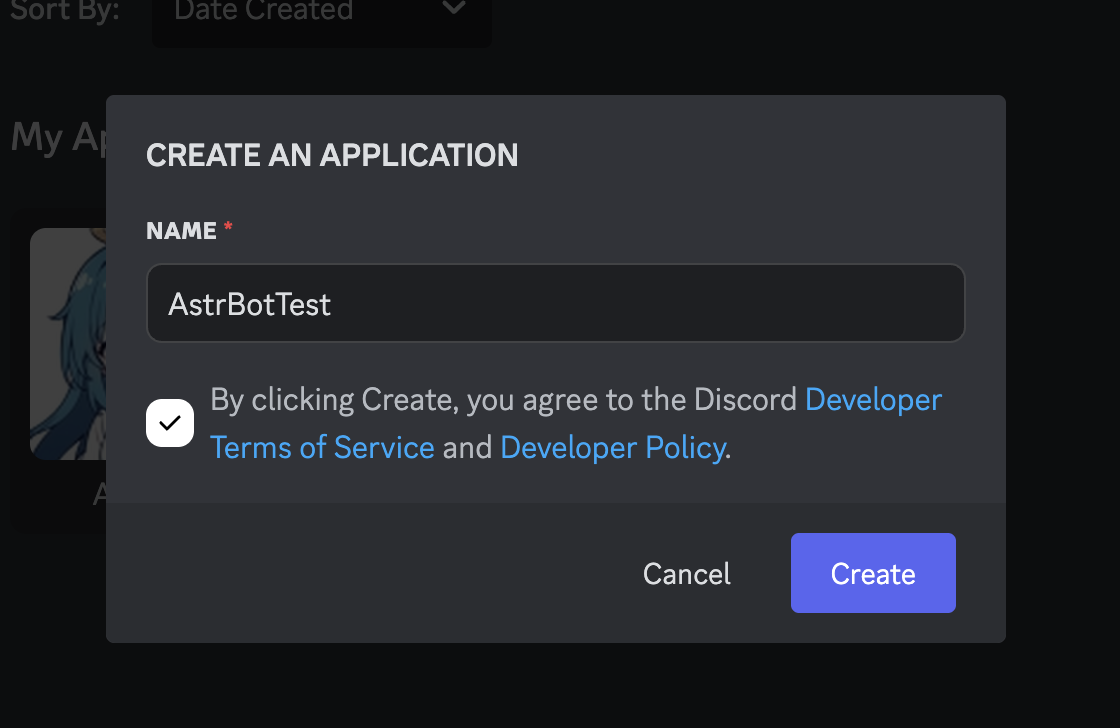The width and height of the screenshot is (1120, 728).
Task: Click the Date Created dropdown chevron
Action: [x=454, y=8]
